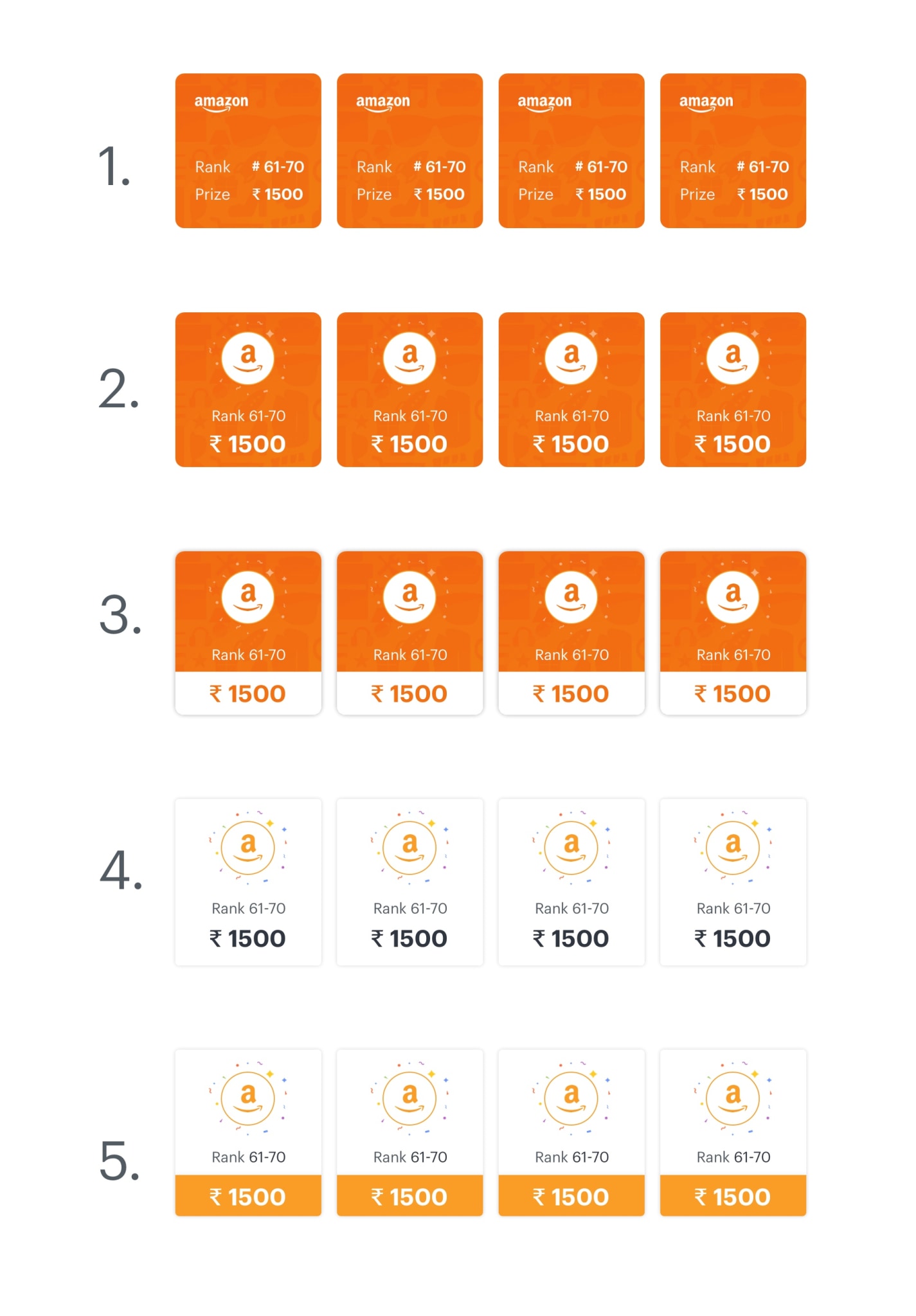
Task: Click the amazon circle icon on row 3's second card
Action: point(410,598)
